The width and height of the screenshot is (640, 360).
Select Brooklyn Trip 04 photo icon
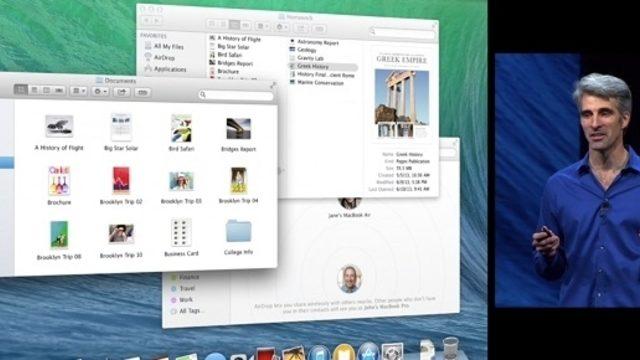point(238,180)
